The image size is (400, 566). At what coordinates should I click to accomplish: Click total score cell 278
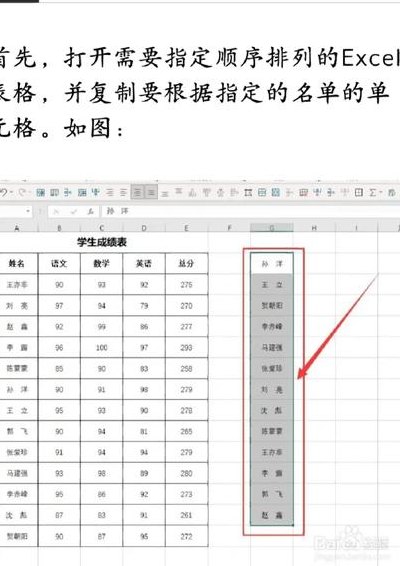click(186, 410)
